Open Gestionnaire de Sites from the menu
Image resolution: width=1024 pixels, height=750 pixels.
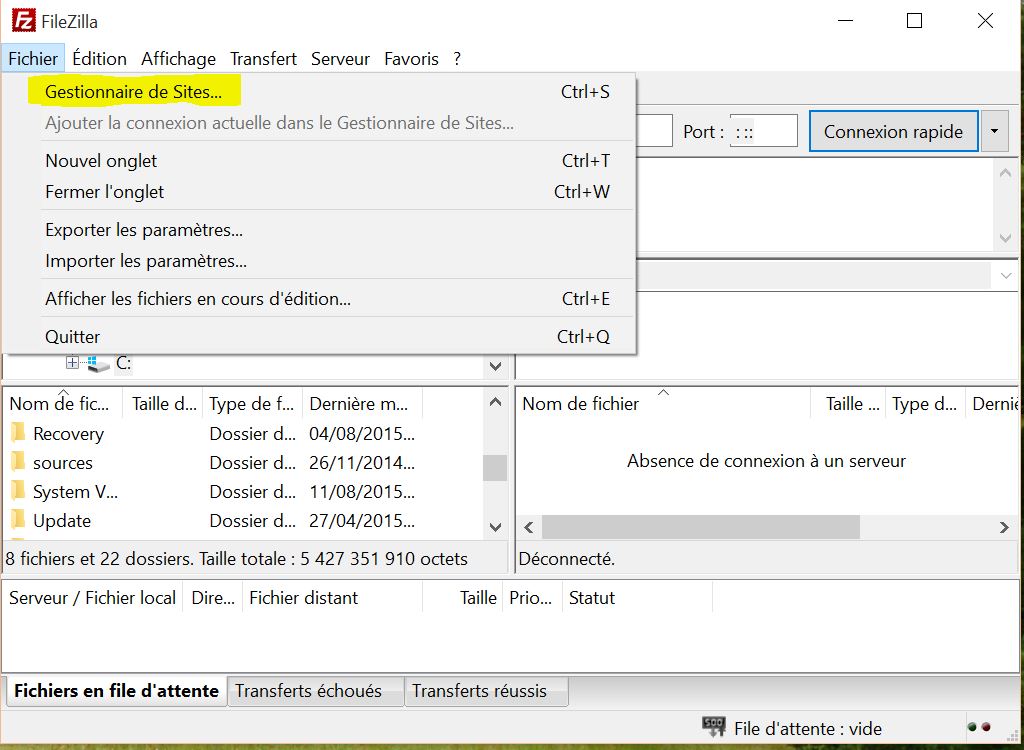tap(133, 92)
